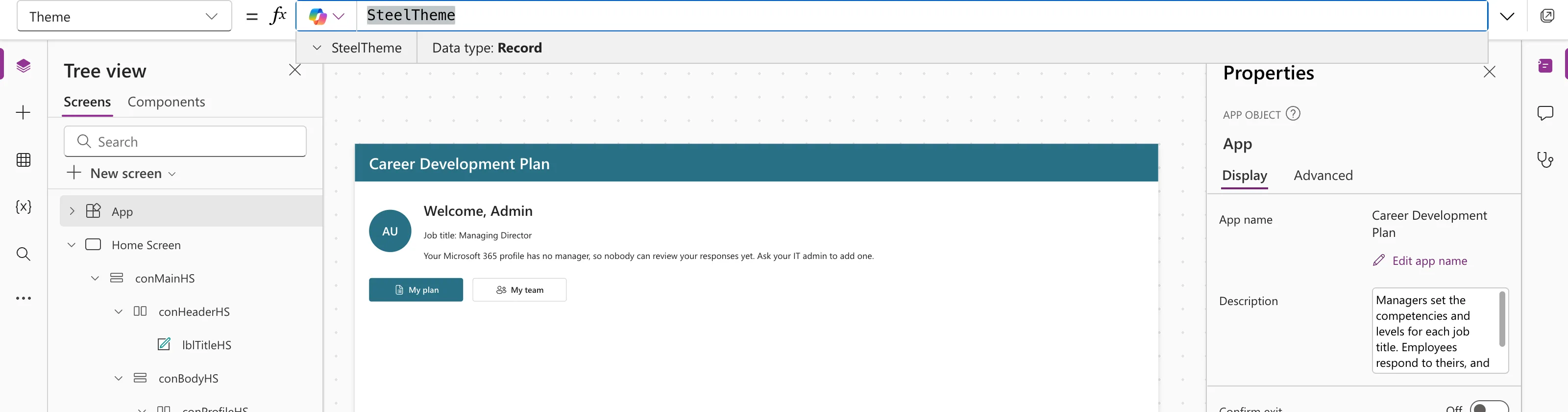Expand the formula bar chevron
This screenshot has height=412, width=1568.
coord(1507,17)
